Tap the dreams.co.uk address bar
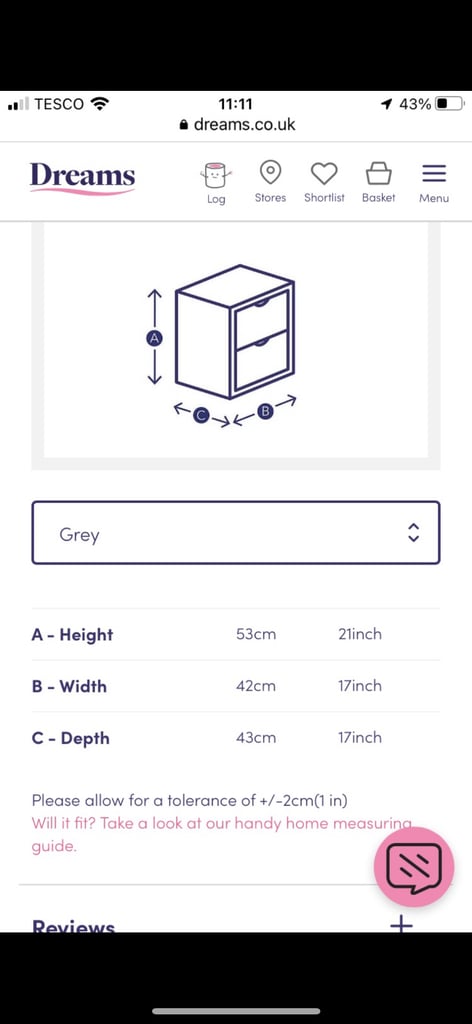This screenshot has height=1024, width=472. coord(236,124)
